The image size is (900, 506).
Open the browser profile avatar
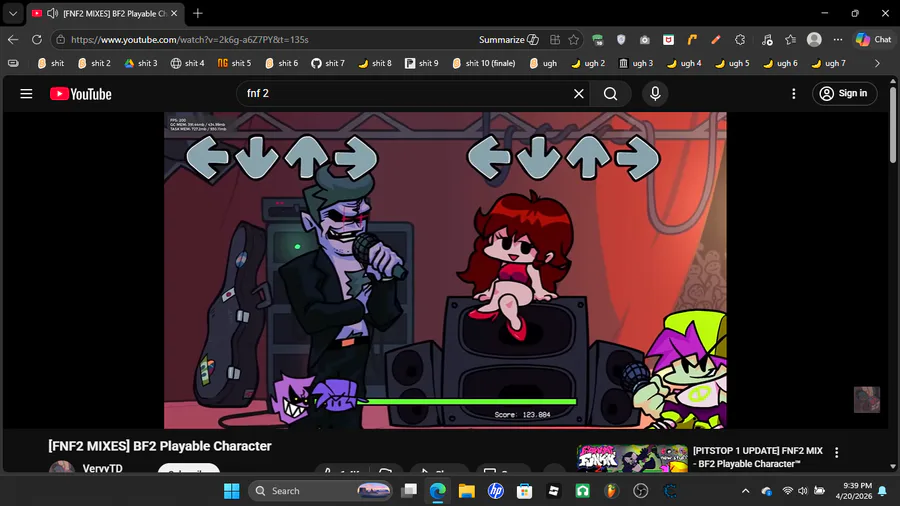814,40
